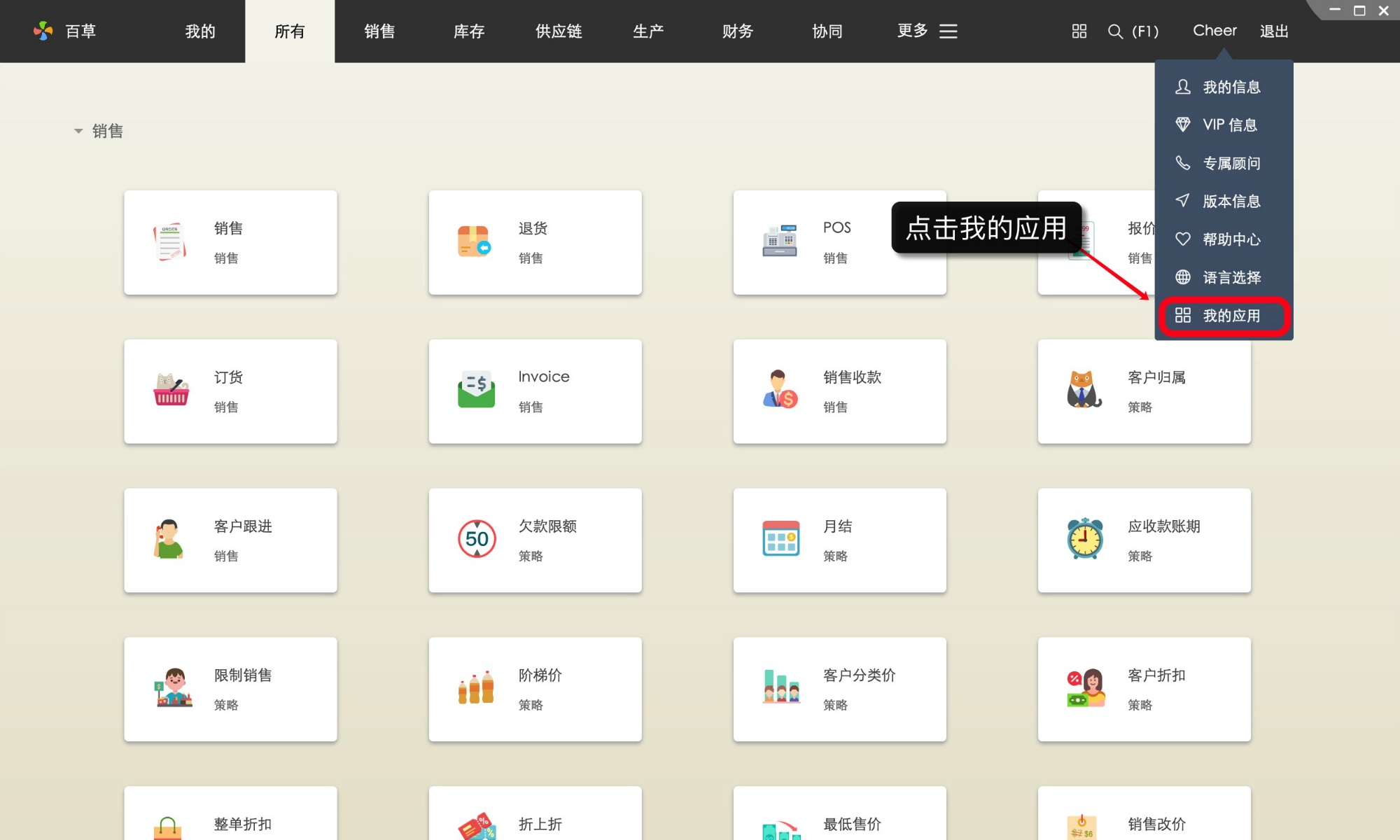Maximize the application window
Viewport: 1400px width, 840px height.
pos(1359,10)
